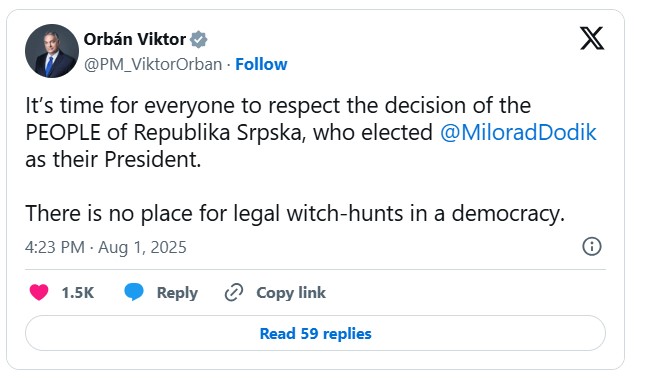
Task: Click the Copy link text label
Action: 291,293
